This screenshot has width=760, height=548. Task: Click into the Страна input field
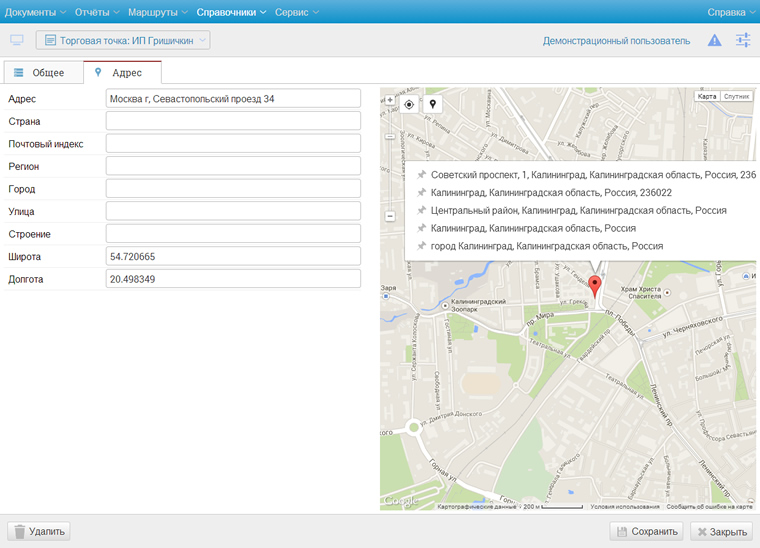[233, 121]
